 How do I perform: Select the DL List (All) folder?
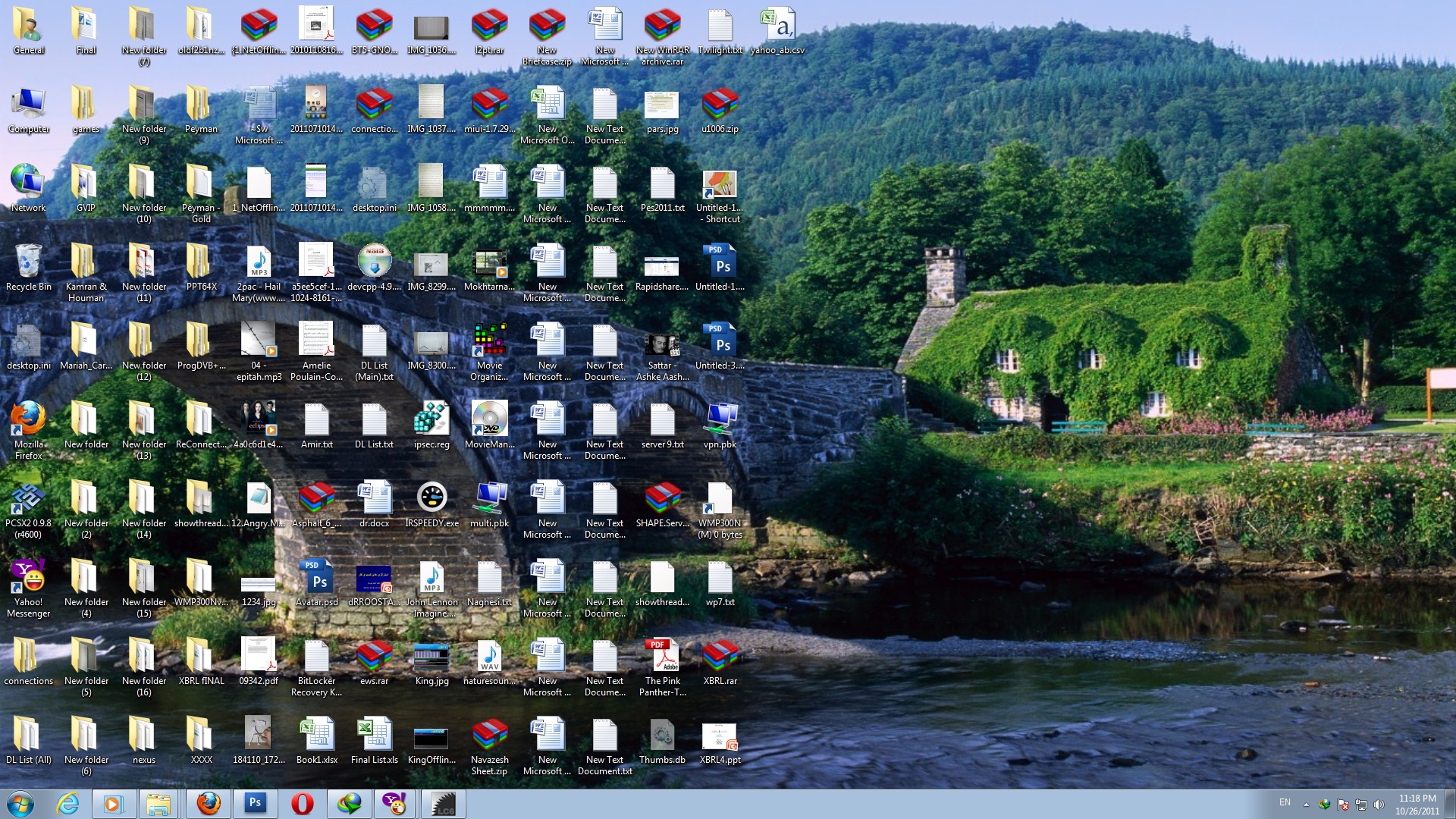29,741
